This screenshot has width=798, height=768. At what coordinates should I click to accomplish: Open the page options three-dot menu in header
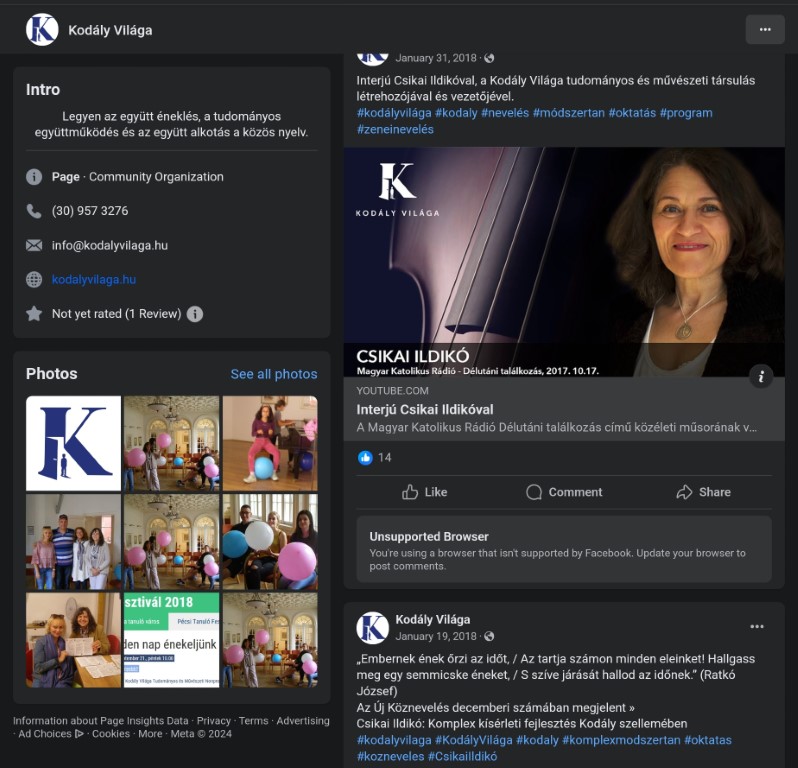coord(764,30)
